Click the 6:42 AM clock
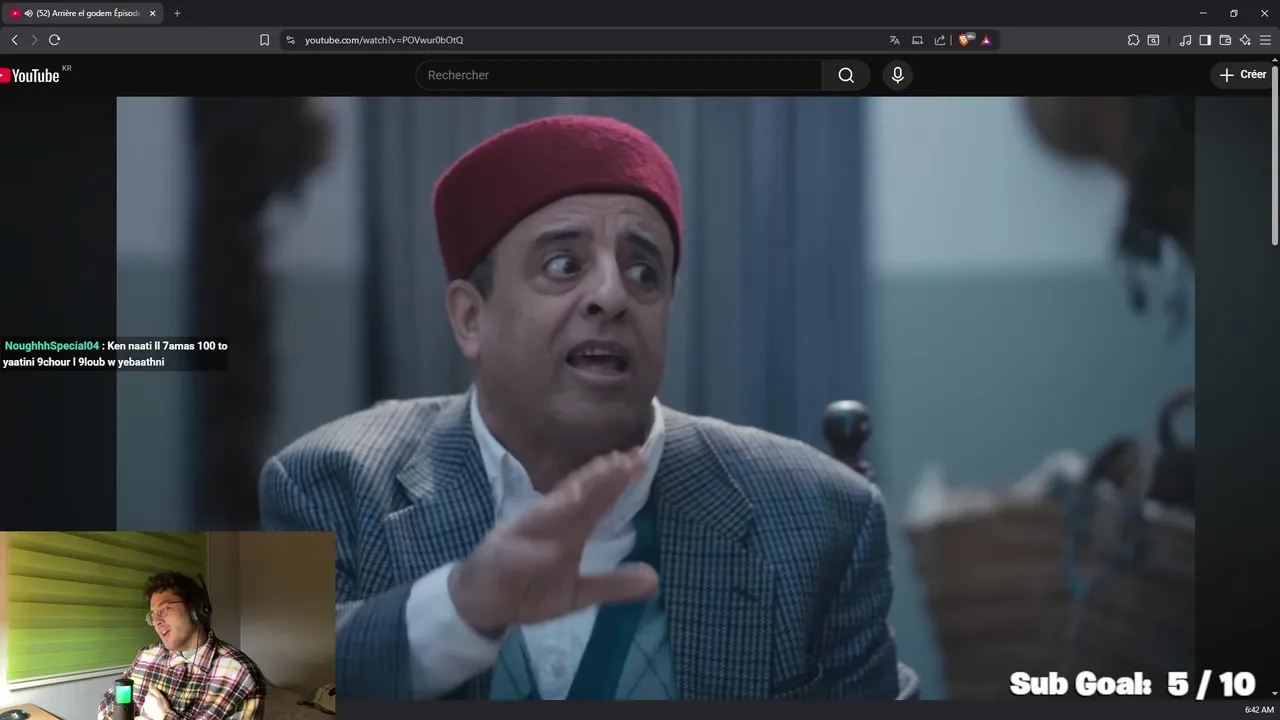 pyautogui.click(x=1259, y=710)
